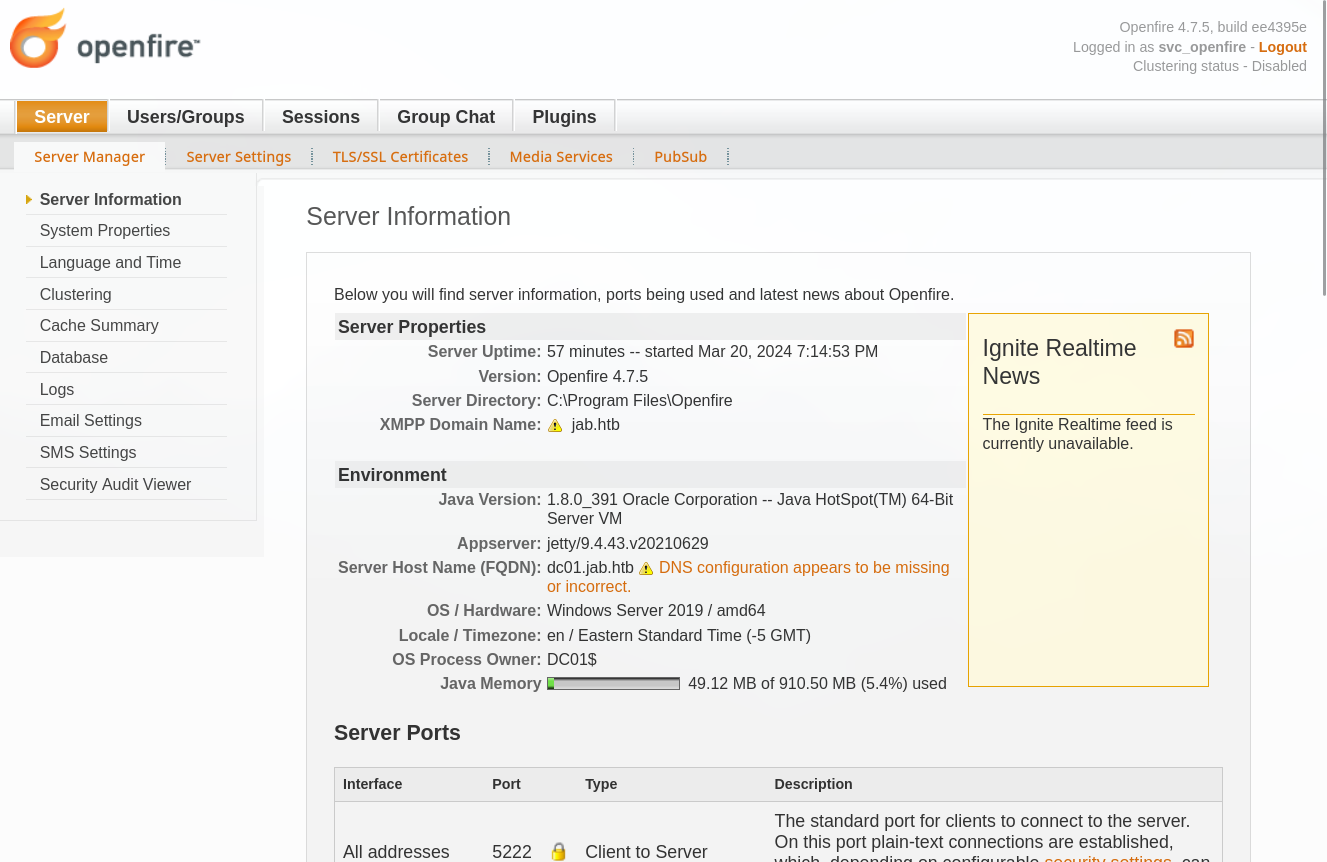Click warning icon beside XMPP Domain Name

(555, 425)
